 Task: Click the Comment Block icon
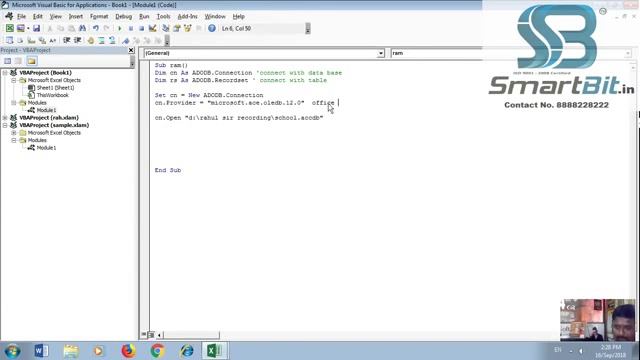tap(101, 40)
